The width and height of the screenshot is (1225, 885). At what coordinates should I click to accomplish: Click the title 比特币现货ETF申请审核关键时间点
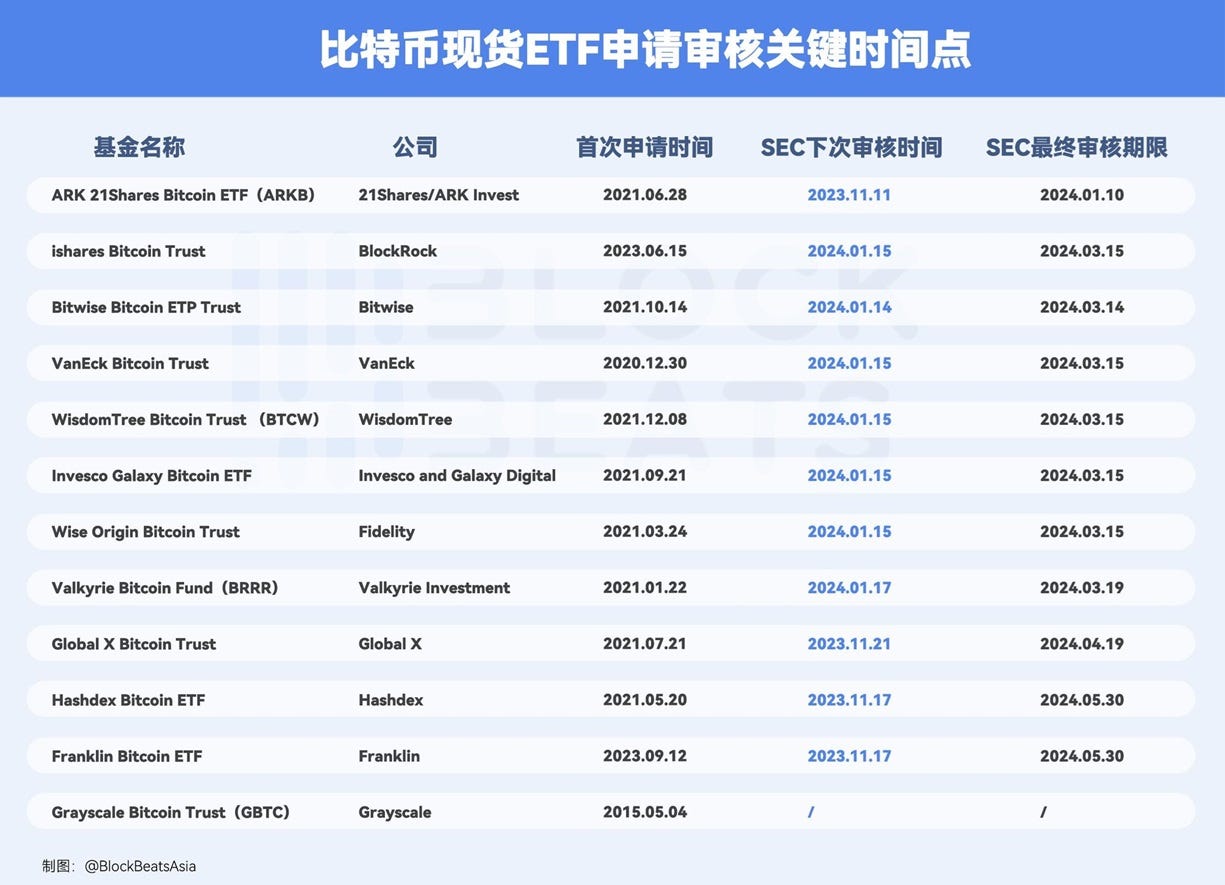pyautogui.click(x=645, y=49)
